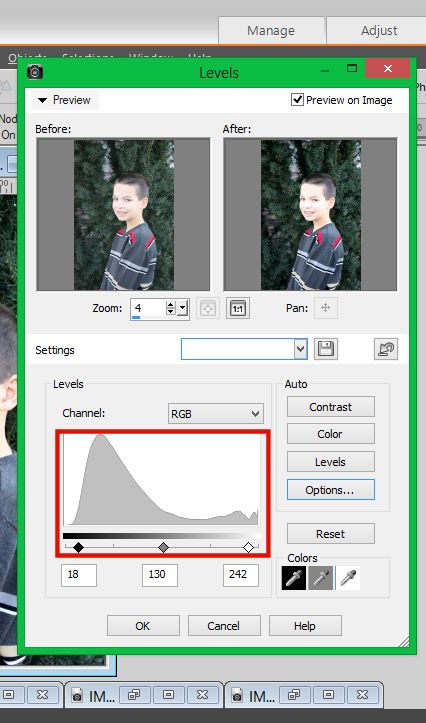Select the gray point eyedropper
The height and width of the screenshot is (723, 426).
[x=320, y=578]
